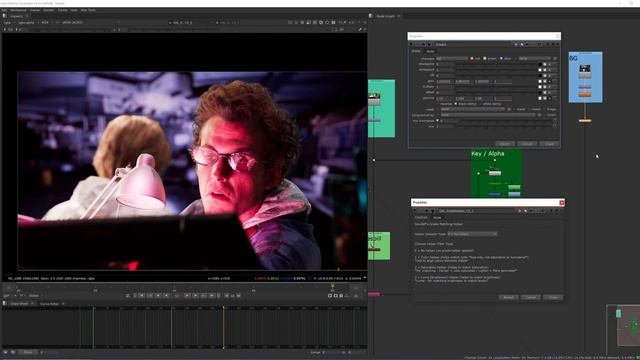The image size is (640, 360).
Task: Open Node tab in Grade properties
Action: [x=430, y=51]
